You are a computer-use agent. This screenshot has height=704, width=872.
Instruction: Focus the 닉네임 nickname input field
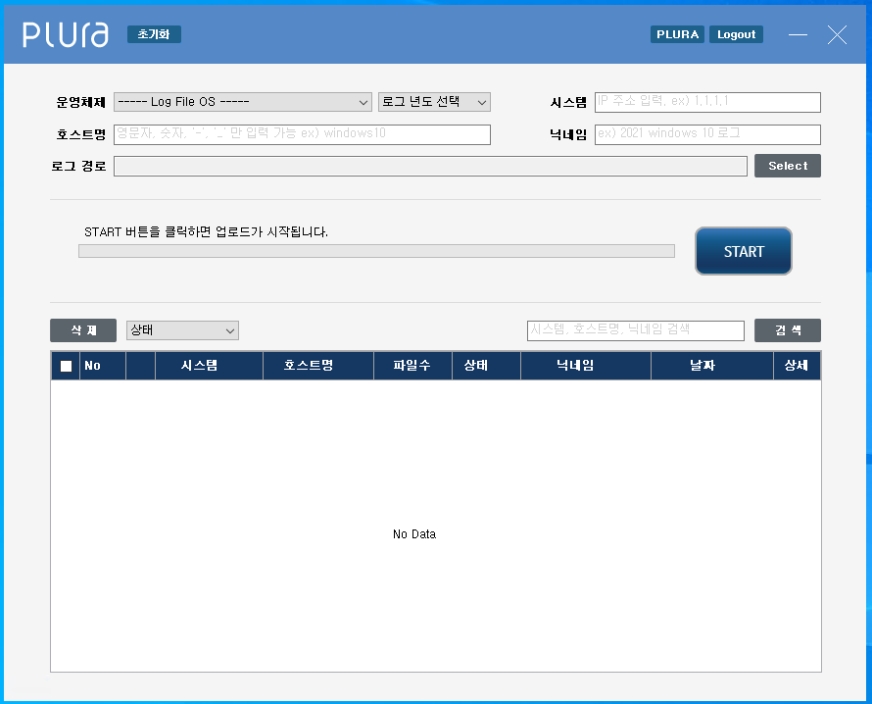707,134
